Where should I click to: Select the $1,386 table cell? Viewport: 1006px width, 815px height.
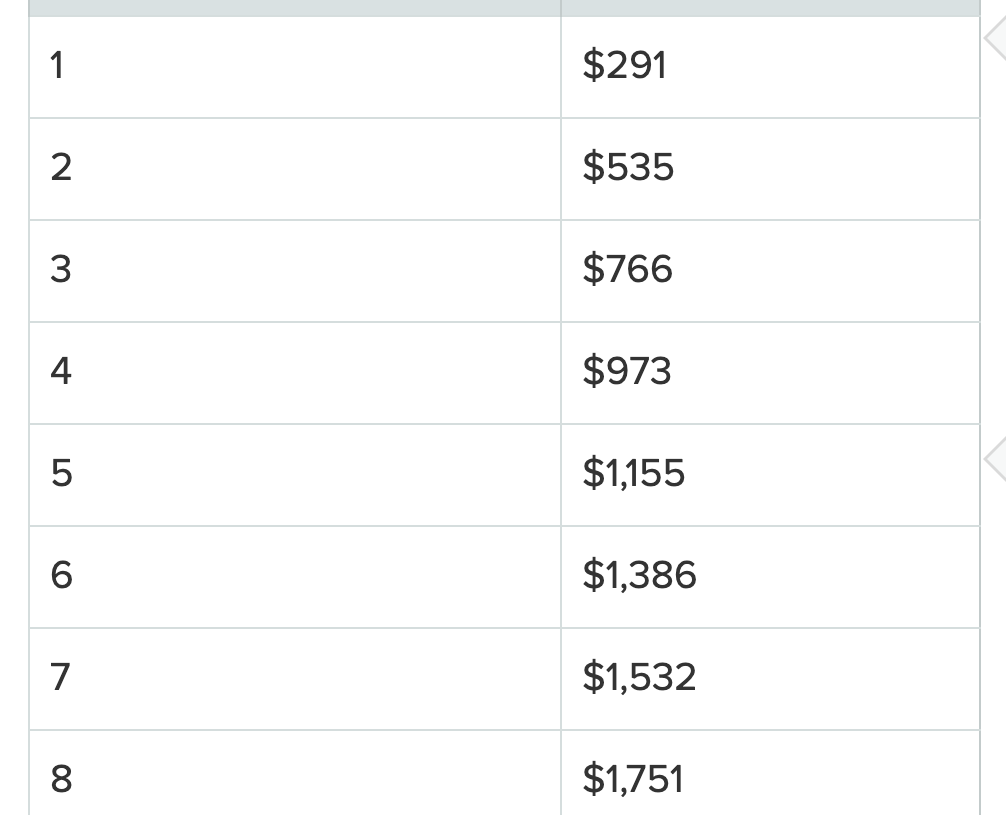coord(771,578)
